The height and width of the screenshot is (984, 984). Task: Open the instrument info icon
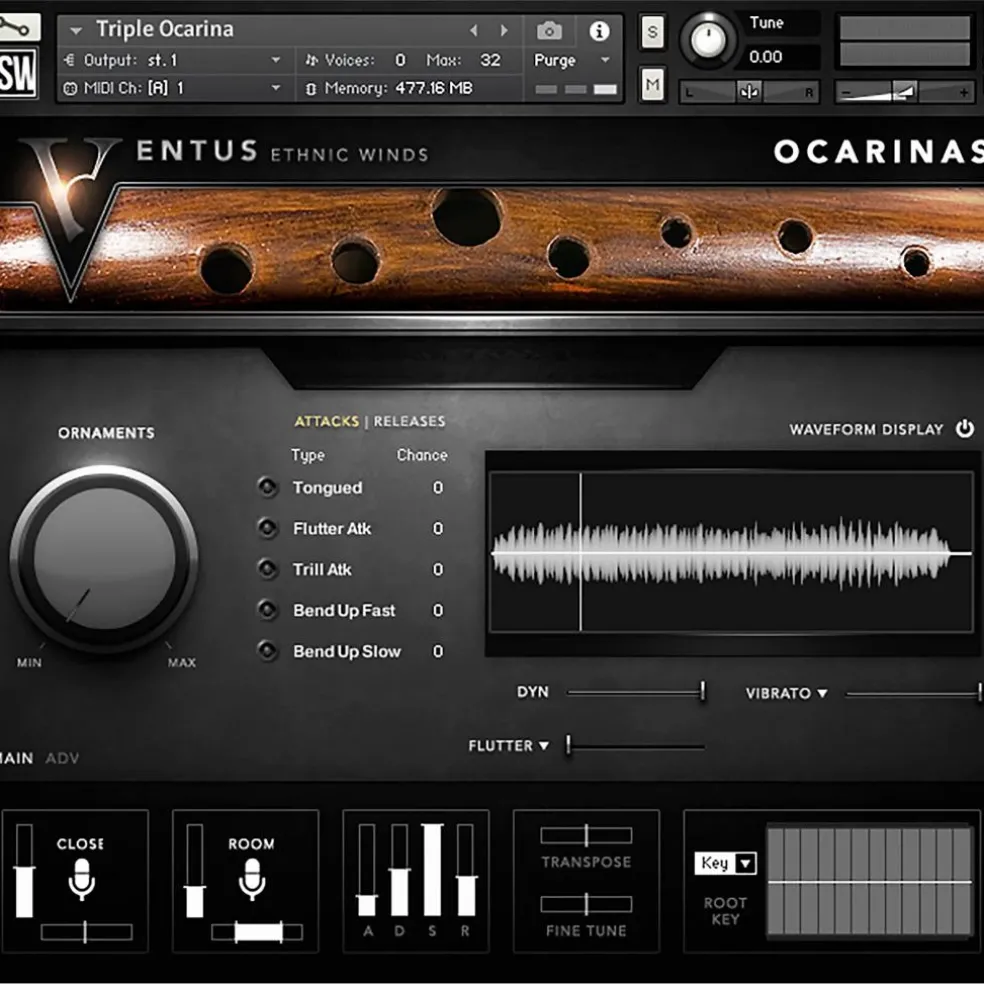coord(599,30)
